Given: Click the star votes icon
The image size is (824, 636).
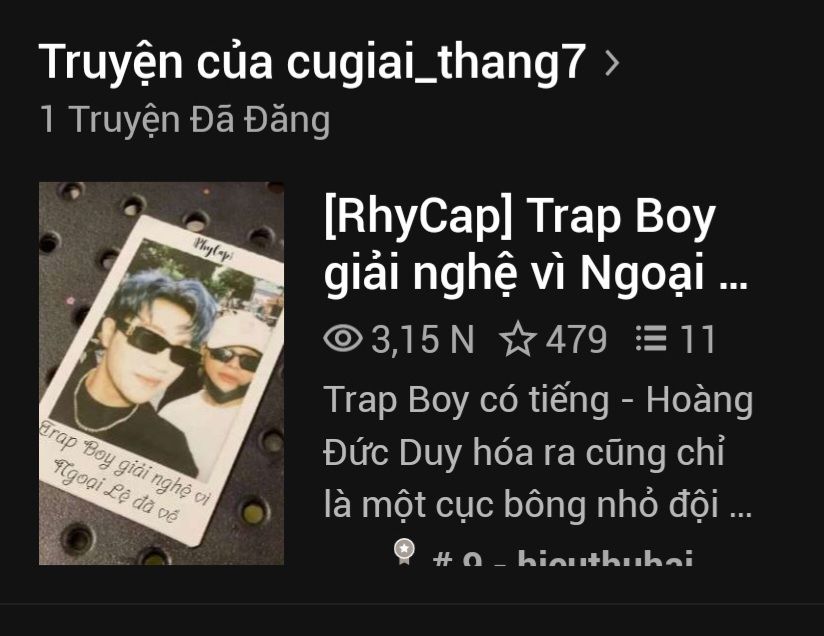Looking at the screenshot, I should point(518,338).
